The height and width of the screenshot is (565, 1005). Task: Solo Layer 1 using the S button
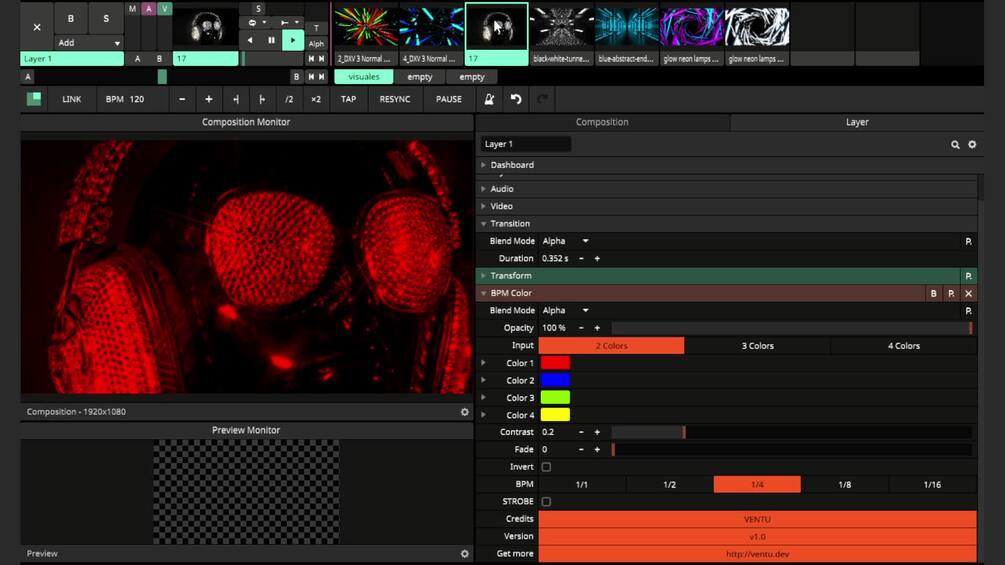pyautogui.click(x=106, y=19)
